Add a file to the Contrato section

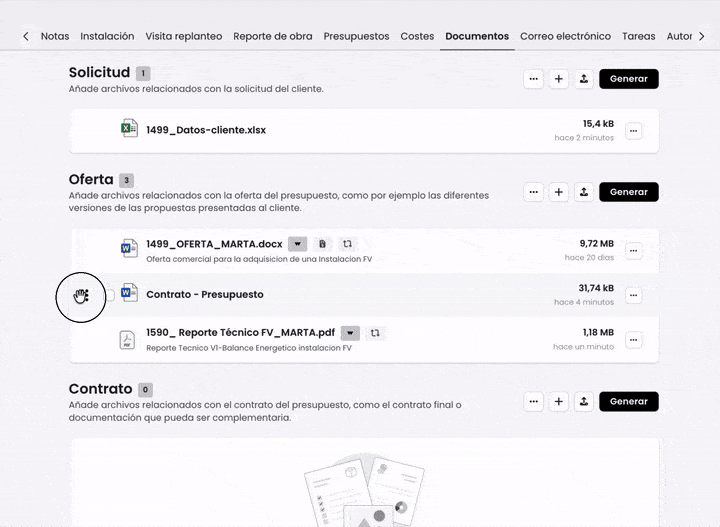(558, 402)
